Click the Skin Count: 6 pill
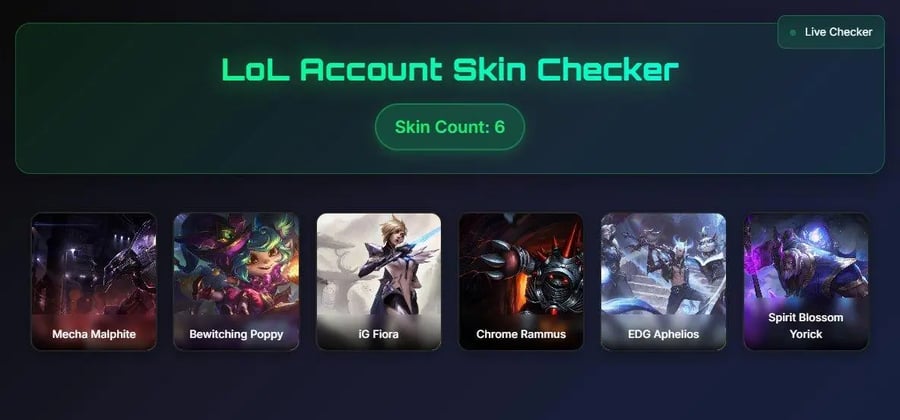Screen dimensions: 900x420 [x=450, y=127]
